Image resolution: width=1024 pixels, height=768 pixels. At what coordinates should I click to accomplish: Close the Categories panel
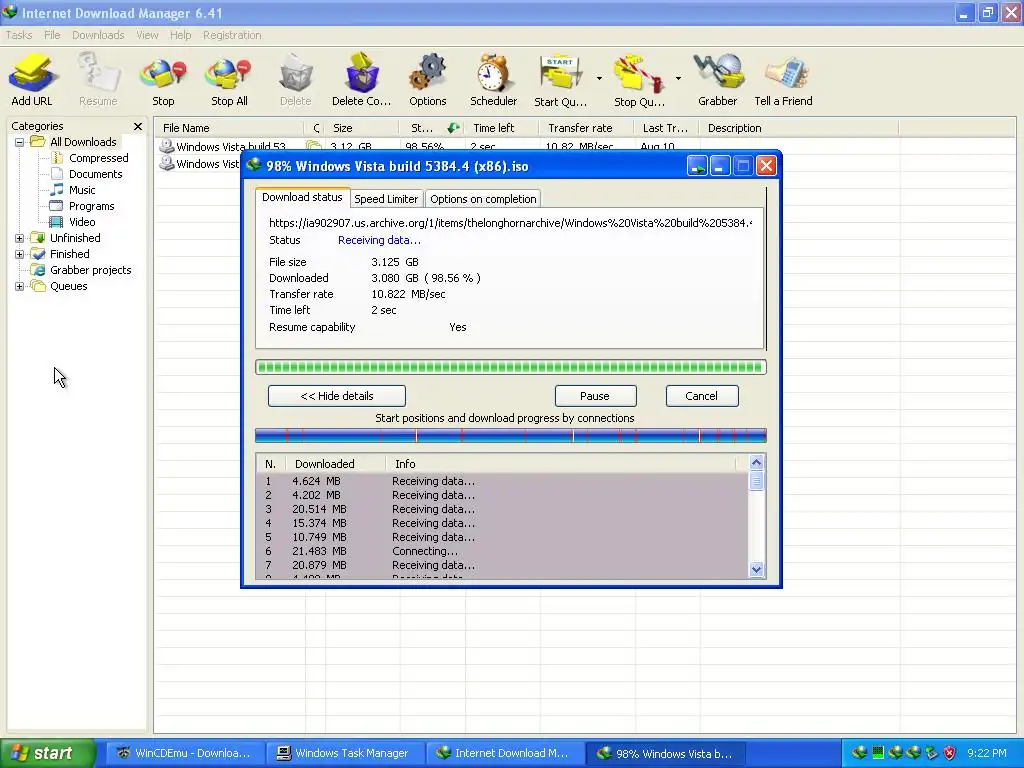tap(138, 126)
